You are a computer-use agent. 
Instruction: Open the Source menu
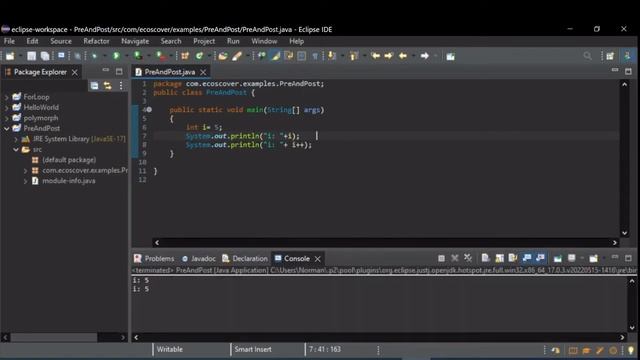pos(61,41)
